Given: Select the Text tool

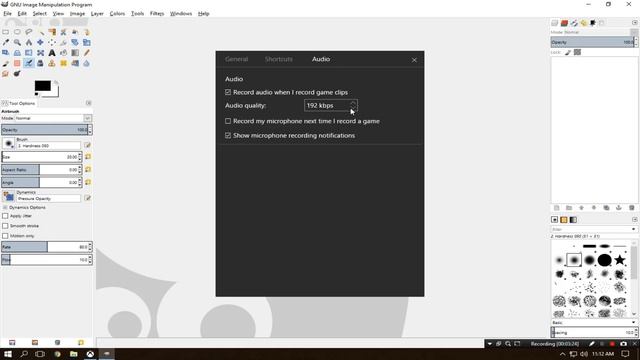Looking at the screenshot, I should pyautogui.click(x=52, y=53).
